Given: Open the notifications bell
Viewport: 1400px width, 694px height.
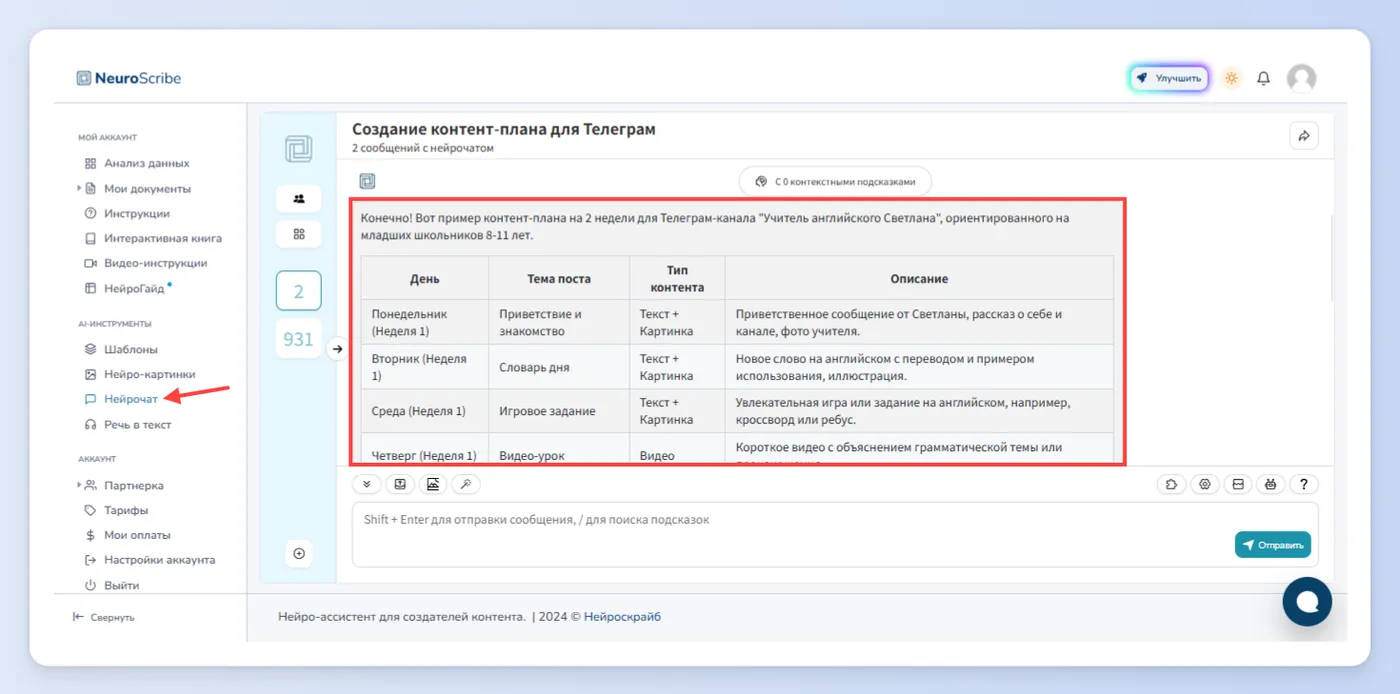Looking at the screenshot, I should tap(1264, 78).
